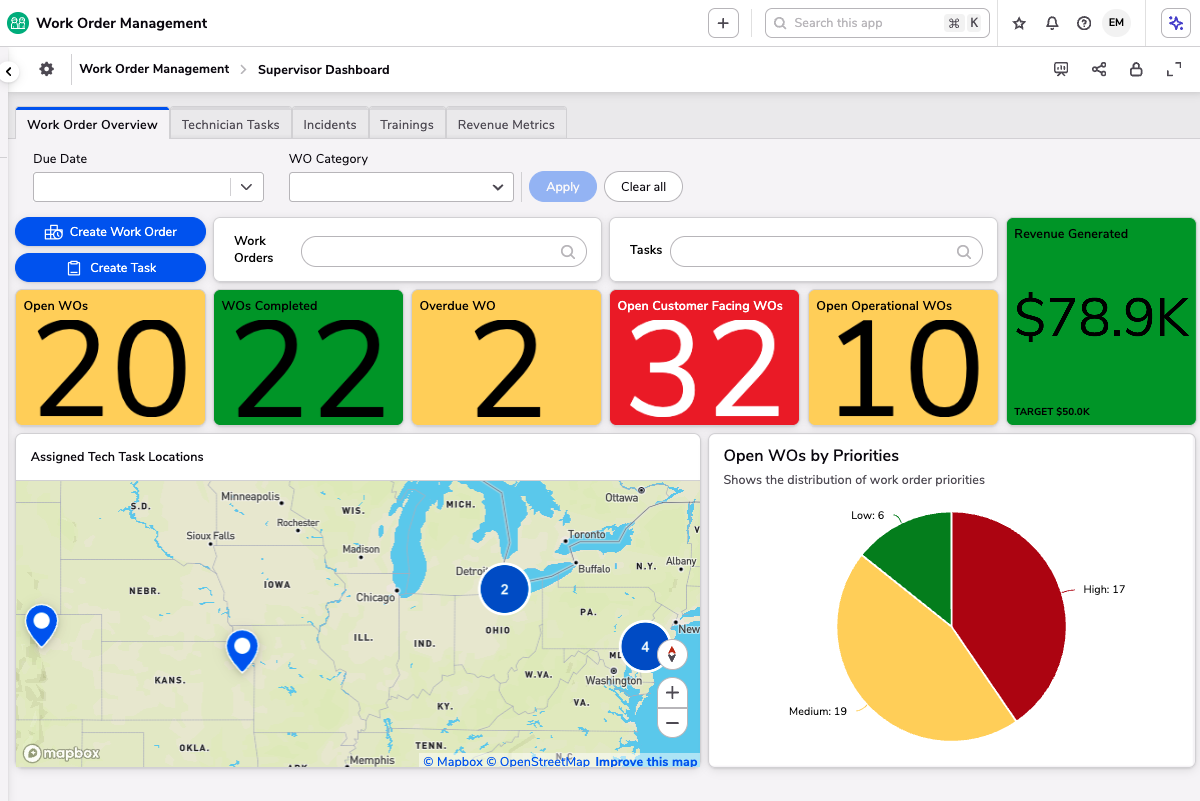Click the plus add-new button
The image size is (1200, 801).
click(723, 23)
